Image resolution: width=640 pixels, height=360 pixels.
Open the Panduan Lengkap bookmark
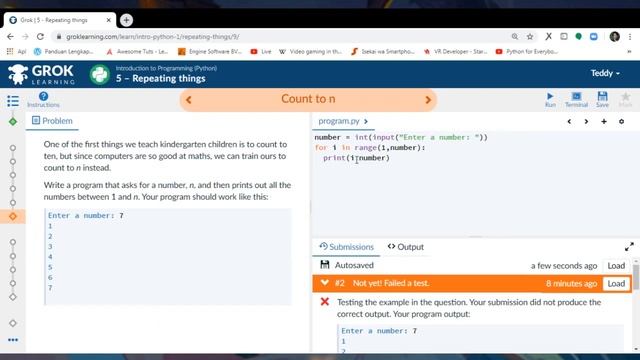tap(64, 51)
